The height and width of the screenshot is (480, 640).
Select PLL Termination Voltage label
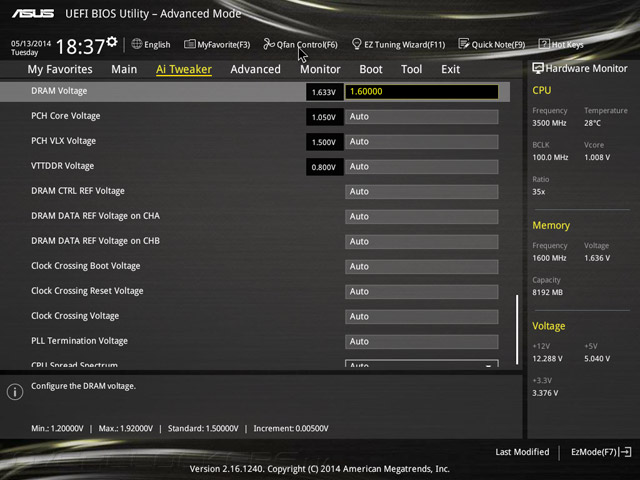pos(80,341)
